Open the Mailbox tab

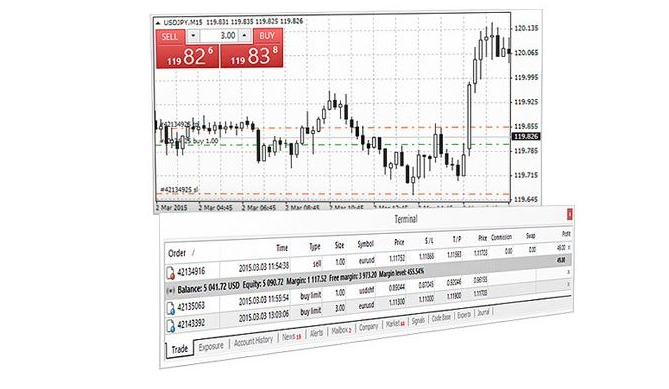point(341,331)
